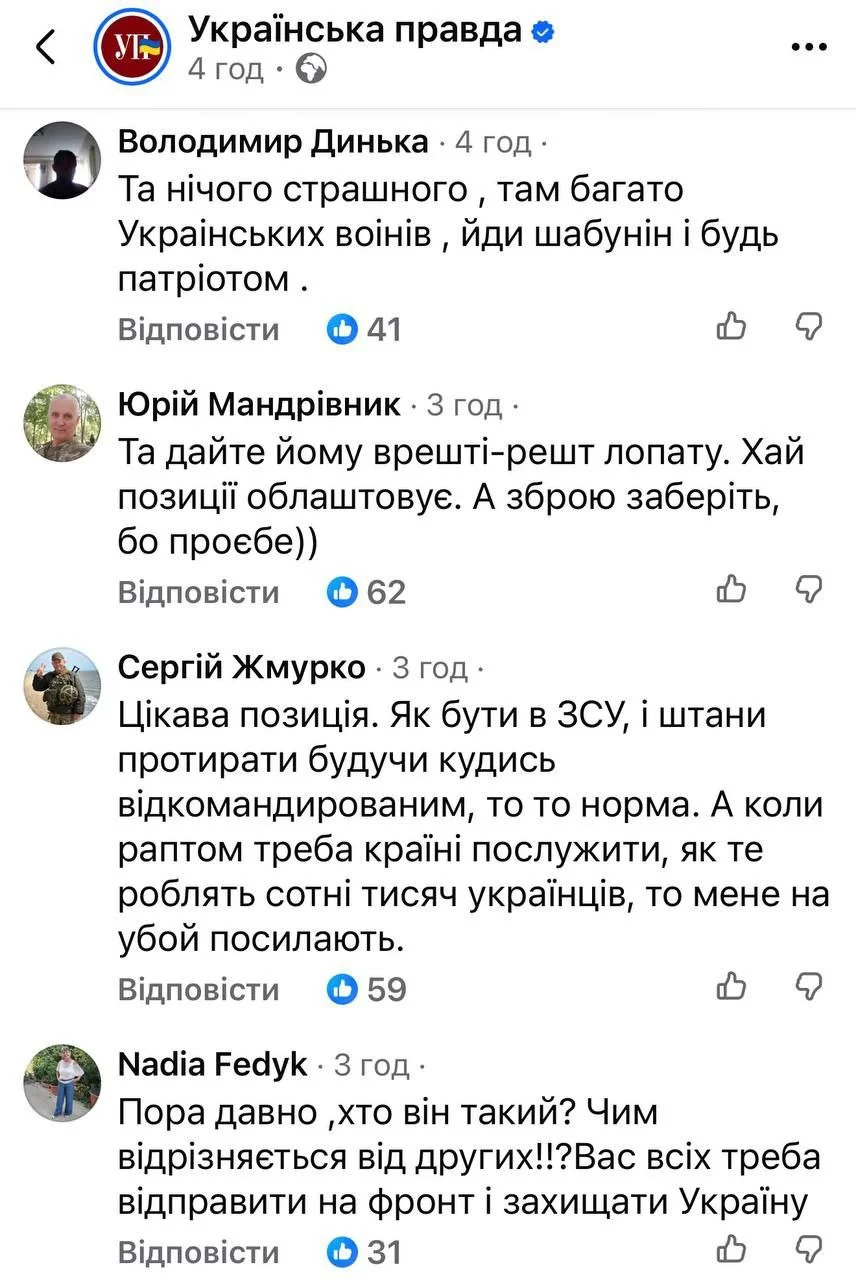
Task: Dislike Сергій Жмурко's comment
Action: click(x=808, y=987)
